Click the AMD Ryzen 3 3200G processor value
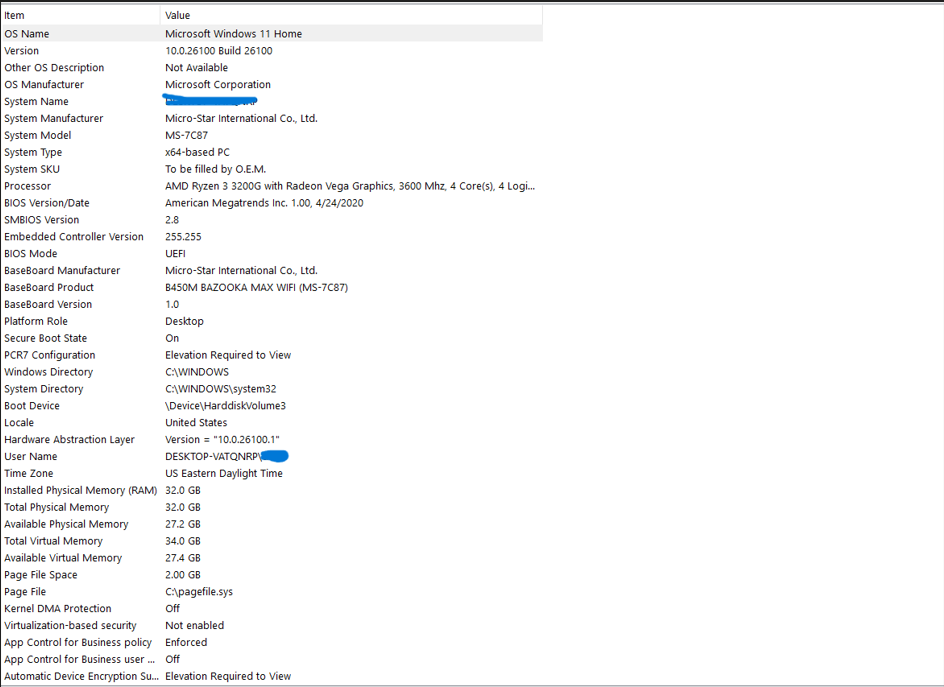944x687 pixels. pyautogui.click(x=350, y=185)
